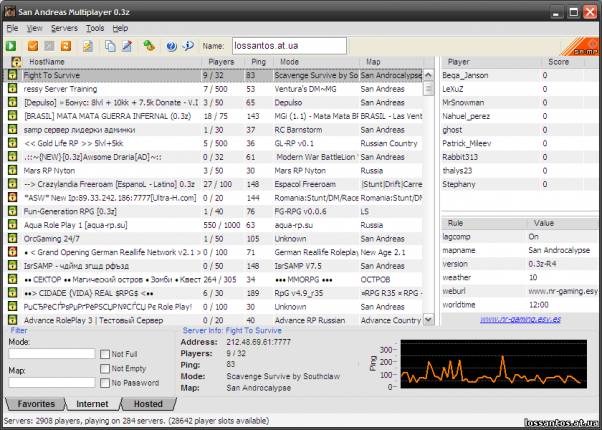Click the About info bubble icon
Viewport: 602px width, 430px height.
[188, 46]
